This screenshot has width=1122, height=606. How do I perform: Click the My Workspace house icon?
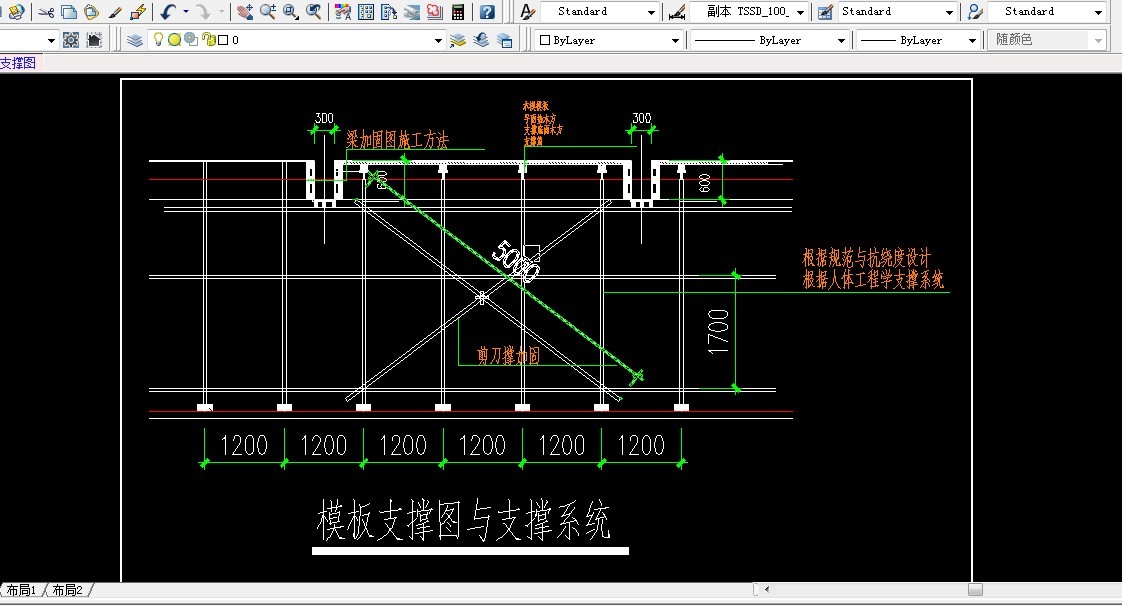click(x=94, y=41)
